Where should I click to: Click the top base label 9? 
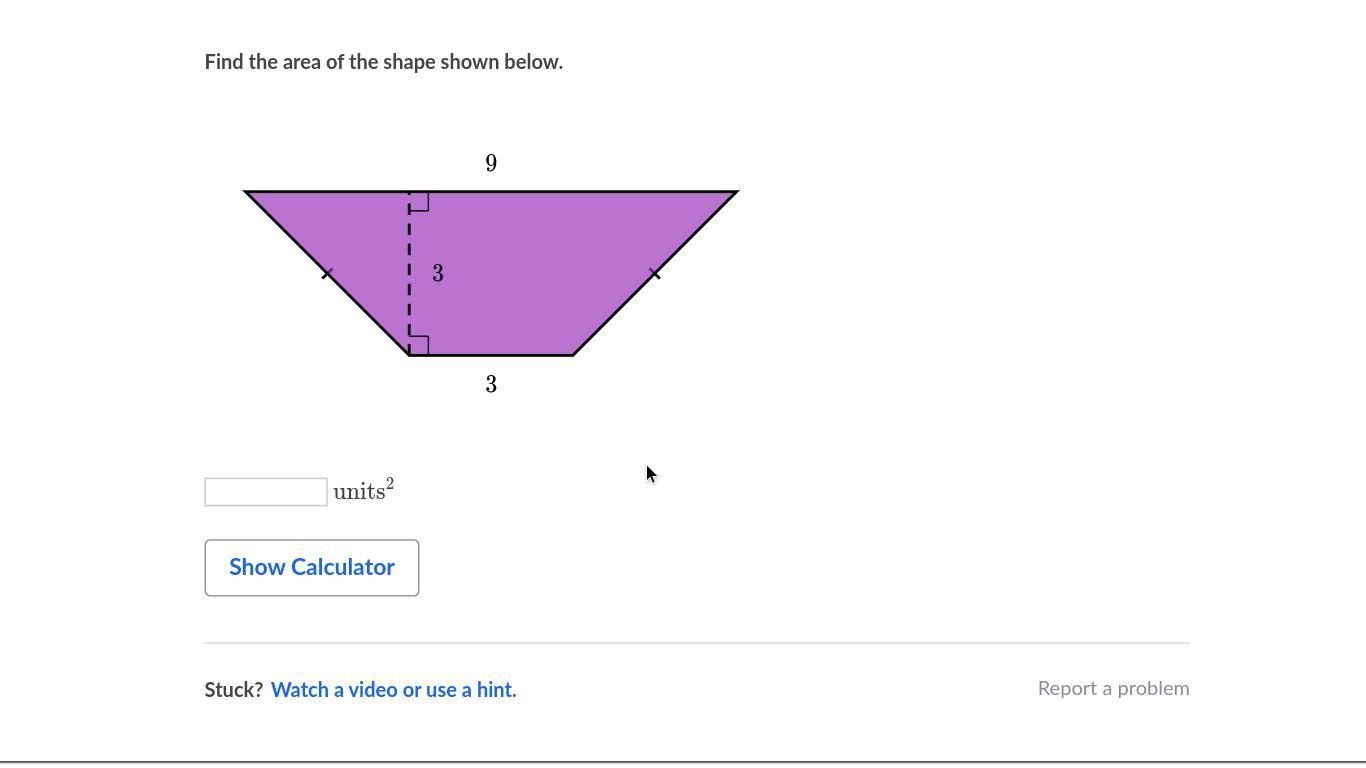491,163
